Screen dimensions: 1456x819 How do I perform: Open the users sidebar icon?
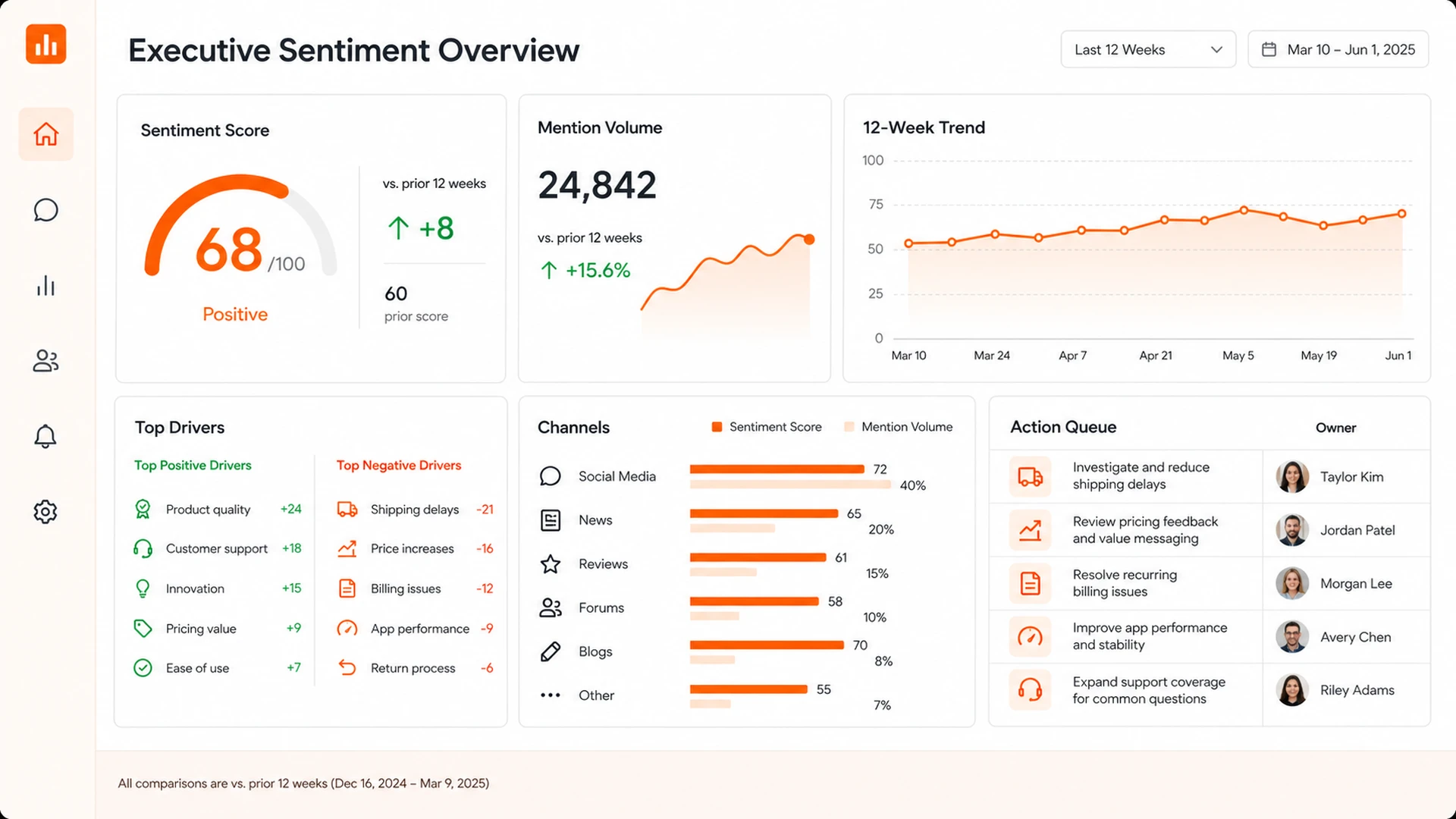(45, 361)
